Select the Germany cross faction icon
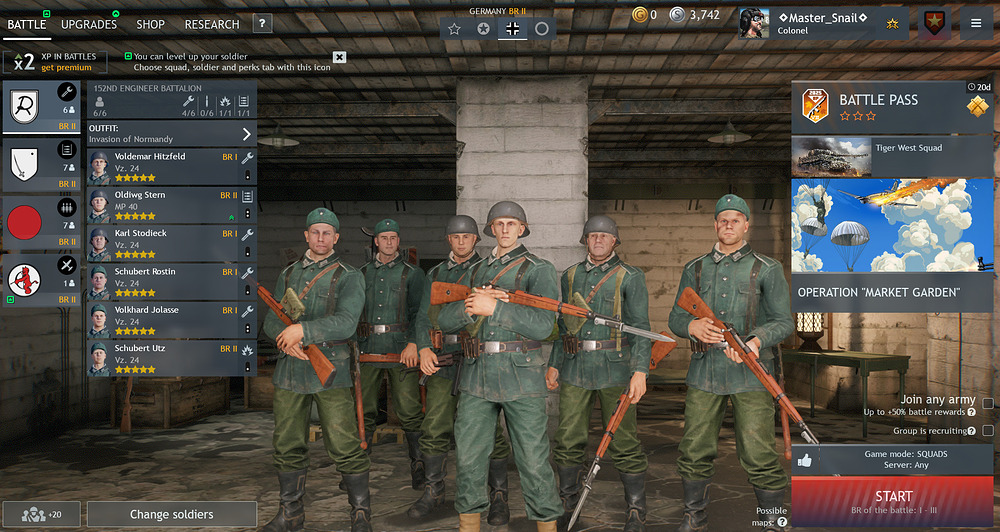This screenshot has width=1000, height=532. [513, 29]
